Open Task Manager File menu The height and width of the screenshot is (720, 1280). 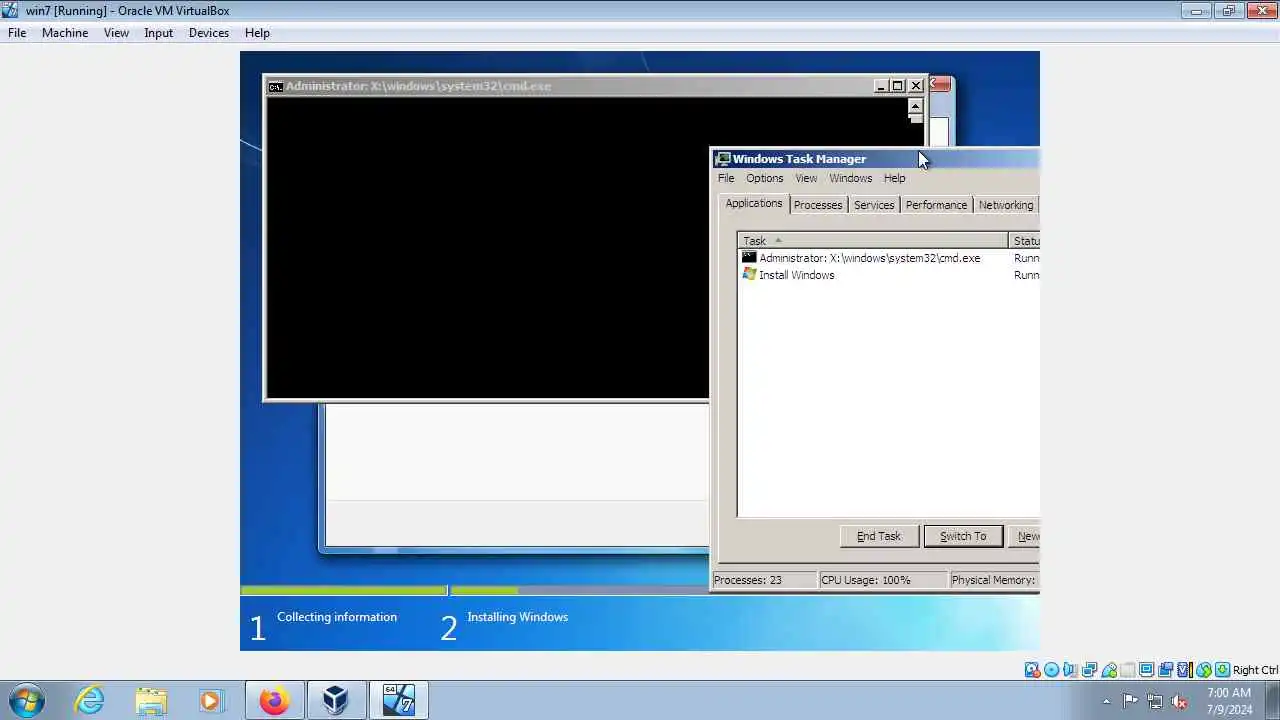coord(726,178)
